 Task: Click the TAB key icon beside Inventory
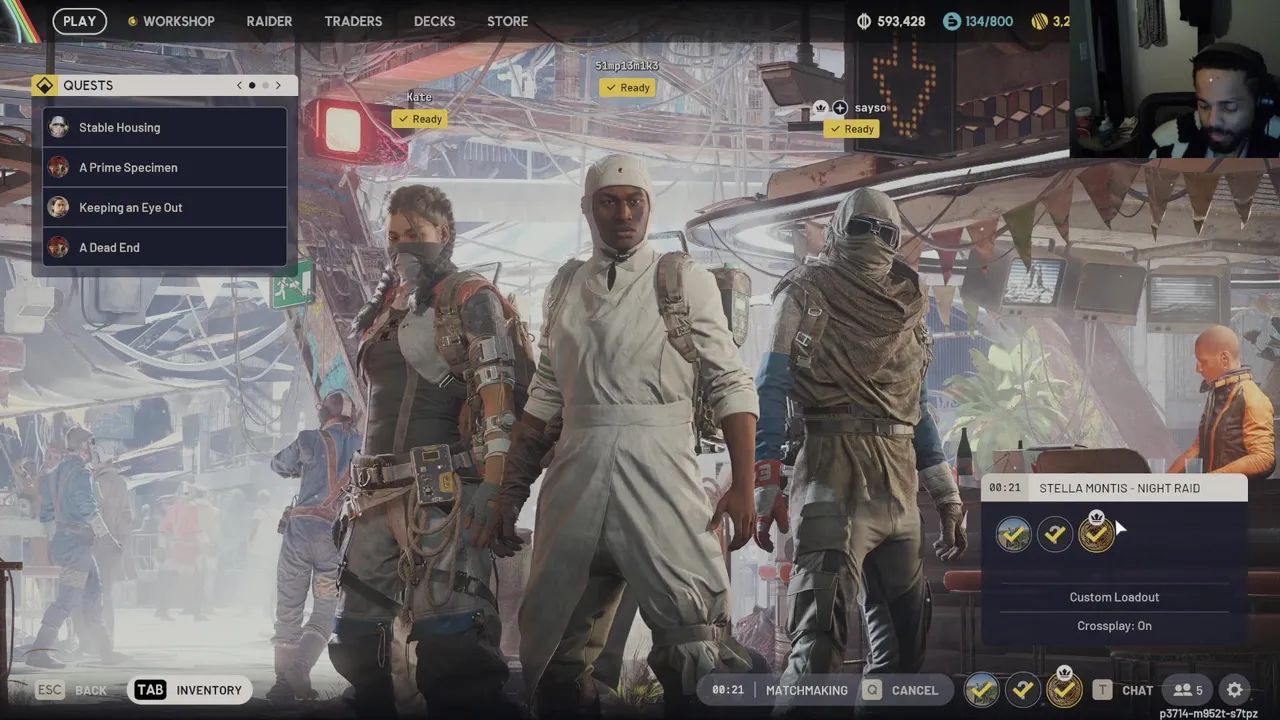(150, 690)
